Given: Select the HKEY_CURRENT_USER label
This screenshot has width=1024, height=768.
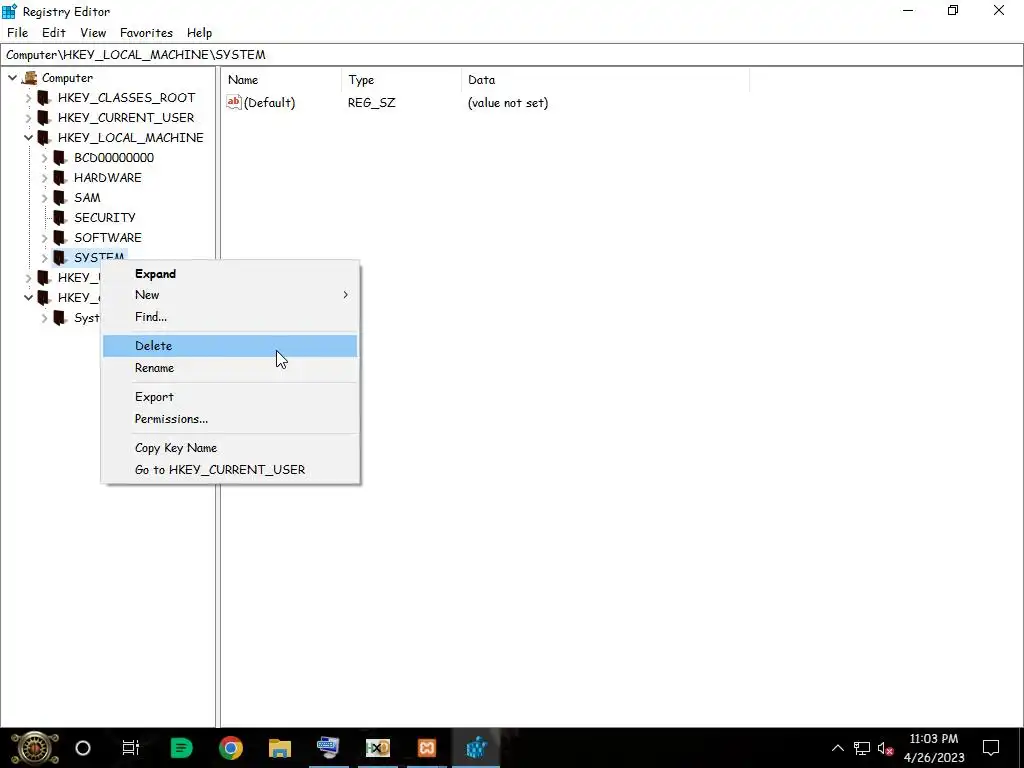Looking at the screenshot, I should point(125,118).
